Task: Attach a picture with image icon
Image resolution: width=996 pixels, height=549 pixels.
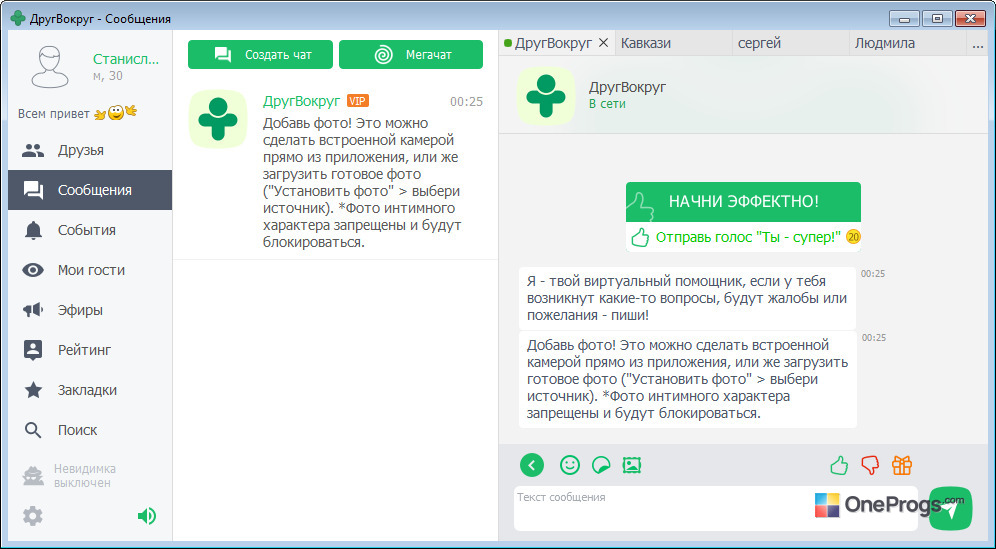Action: pyautogui.click(x=631, y=465)
